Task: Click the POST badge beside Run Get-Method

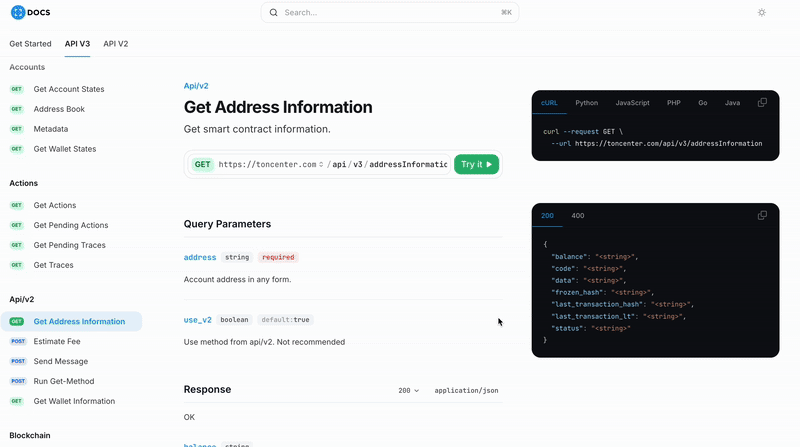Action: click(18, 381)
